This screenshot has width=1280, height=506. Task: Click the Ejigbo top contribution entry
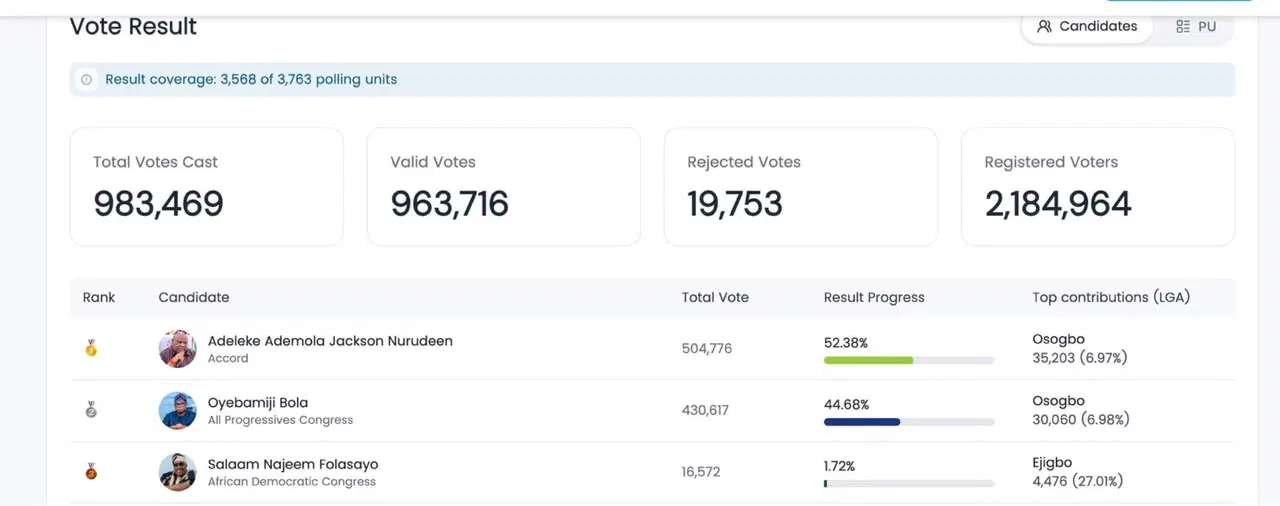point(1078,472)
